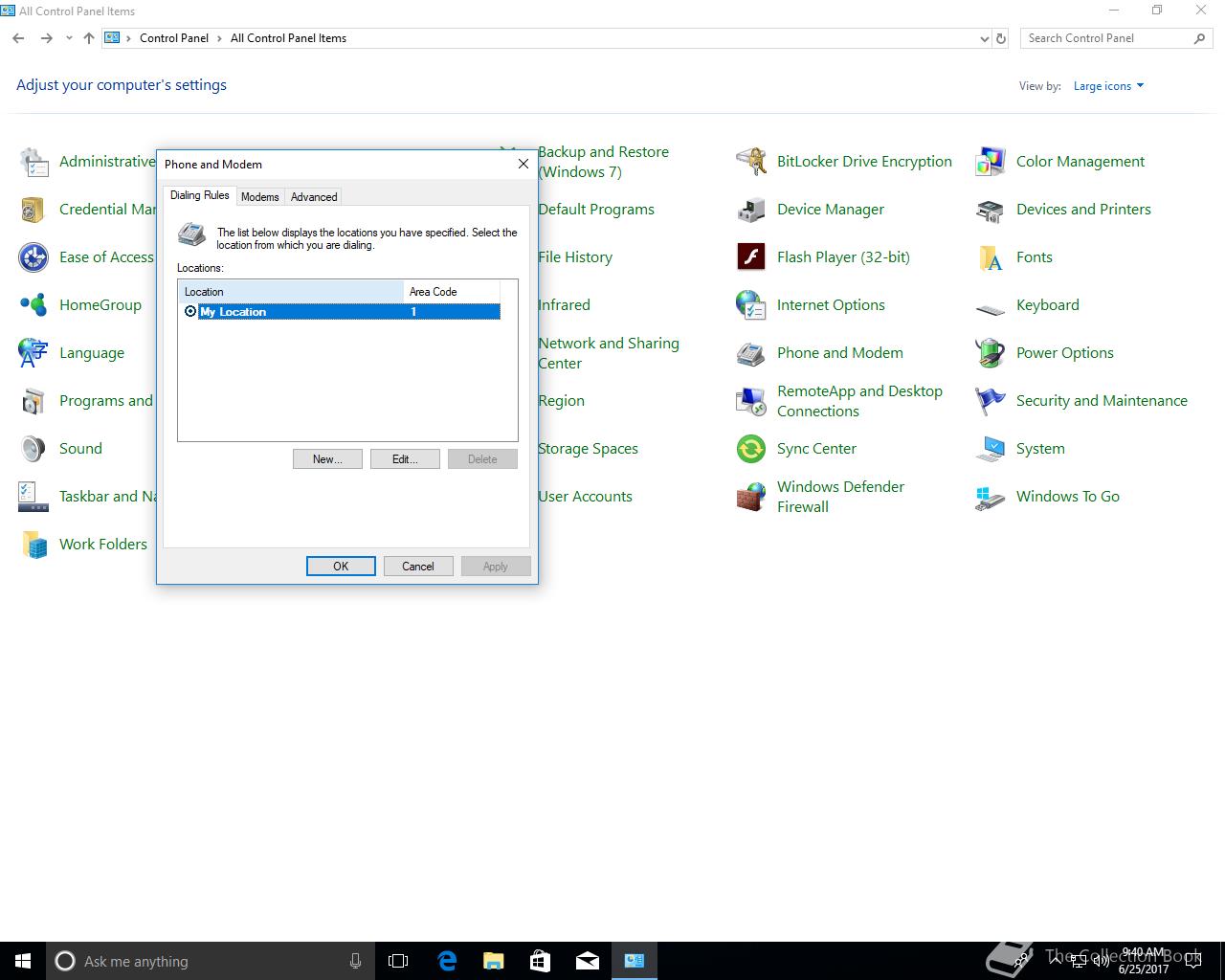Click Cortana Ask me anything search box
The image size is (1225, 980).
coord(210,961)
